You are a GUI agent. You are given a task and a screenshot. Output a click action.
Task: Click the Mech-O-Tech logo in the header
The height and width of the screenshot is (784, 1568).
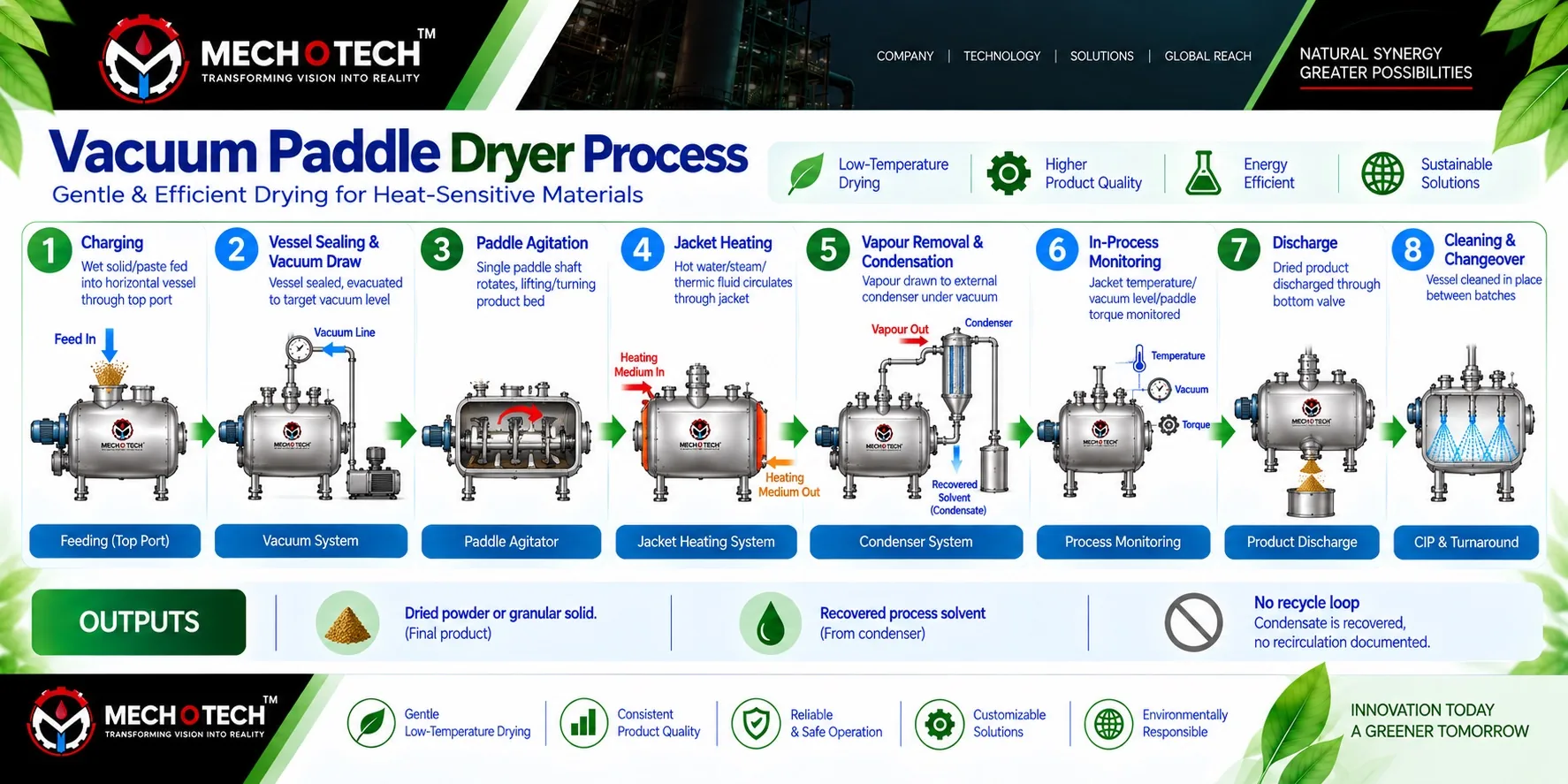pos(268,57)
